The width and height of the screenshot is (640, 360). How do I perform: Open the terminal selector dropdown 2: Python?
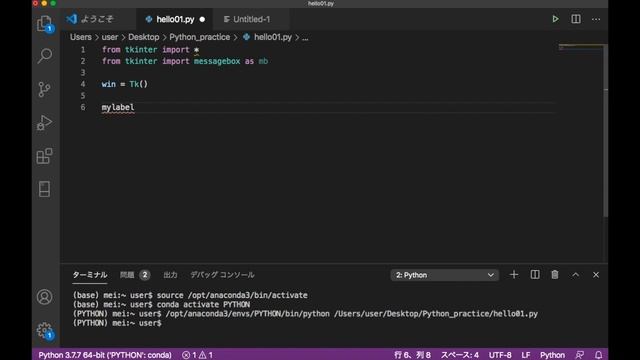444,275
